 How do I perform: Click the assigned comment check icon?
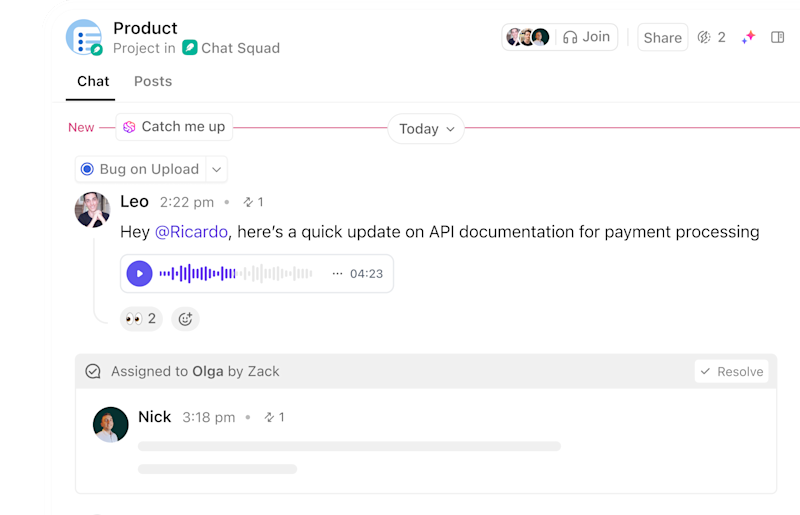[93, 371]
